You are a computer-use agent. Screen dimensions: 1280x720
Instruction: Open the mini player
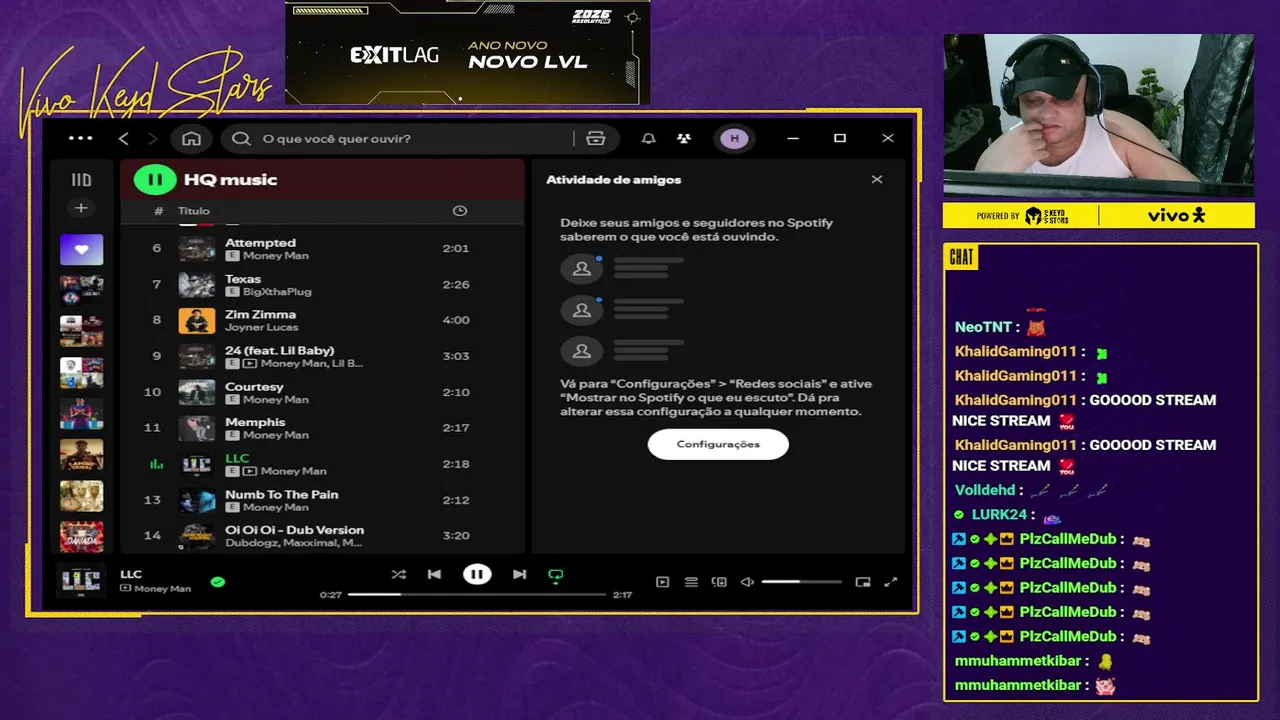click(x=863, y=582)
